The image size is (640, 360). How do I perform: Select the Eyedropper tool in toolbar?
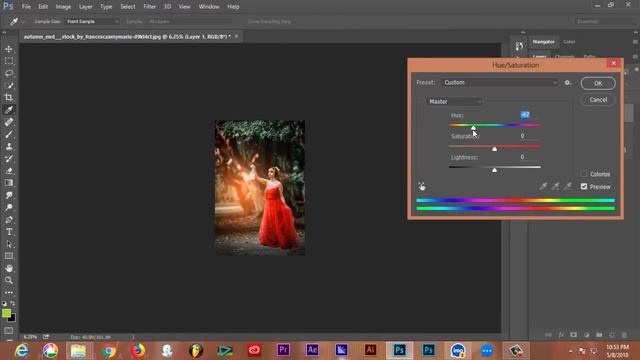click(x=9, y=110)
